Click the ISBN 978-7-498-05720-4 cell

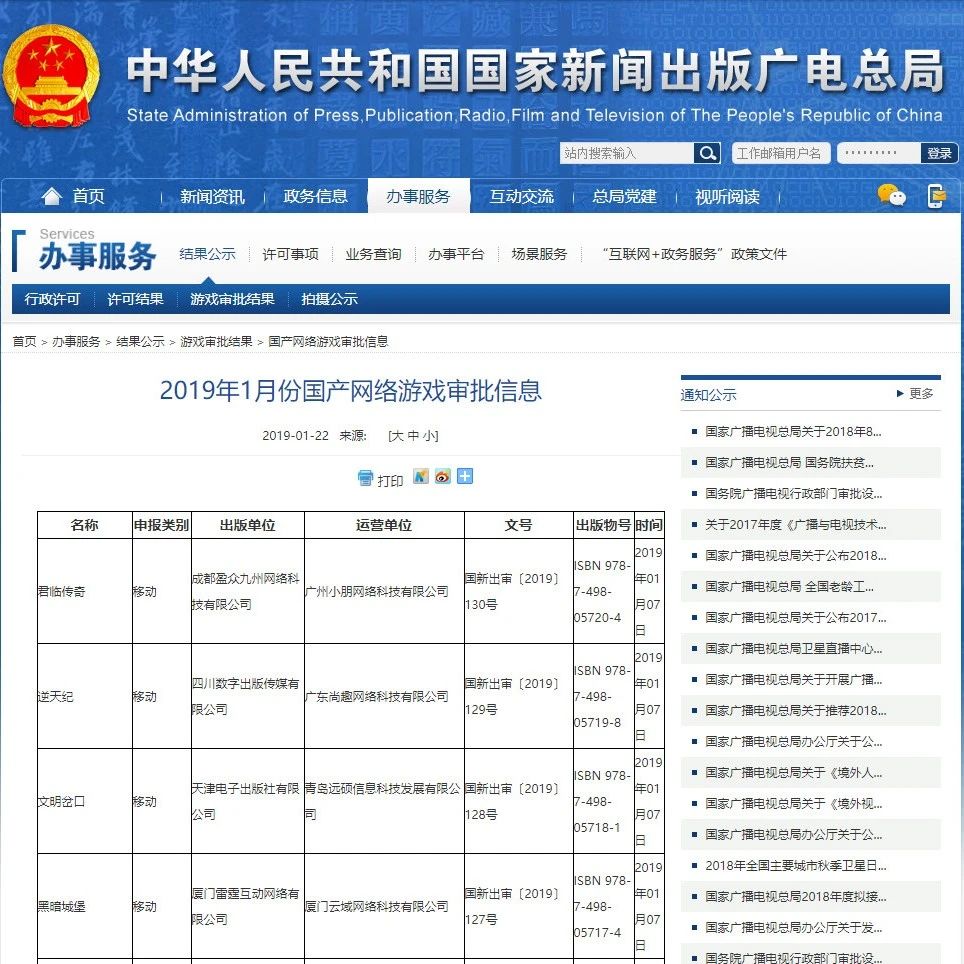point(602,591)
